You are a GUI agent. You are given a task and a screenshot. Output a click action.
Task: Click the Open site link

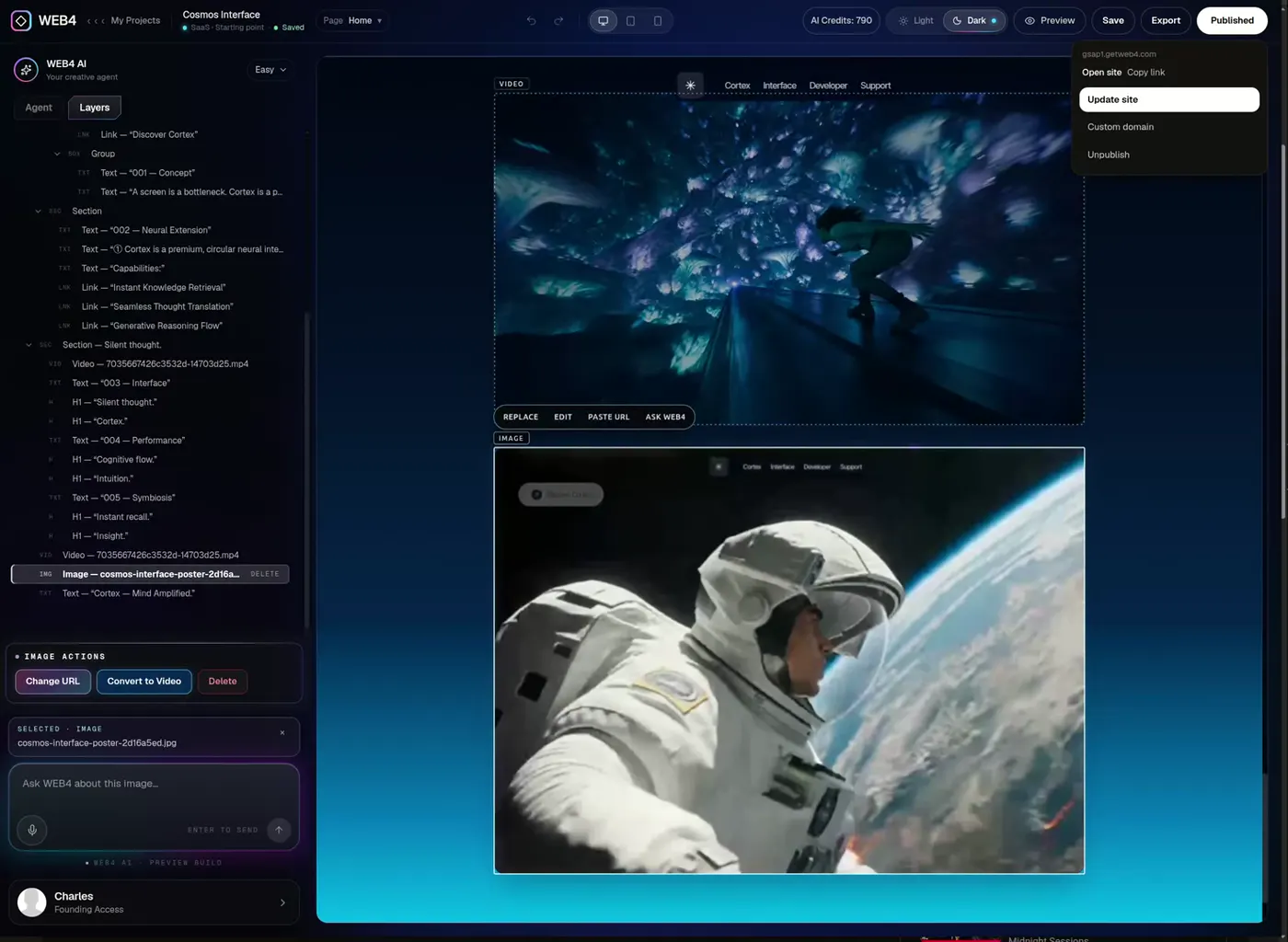tap(1101, 73)
